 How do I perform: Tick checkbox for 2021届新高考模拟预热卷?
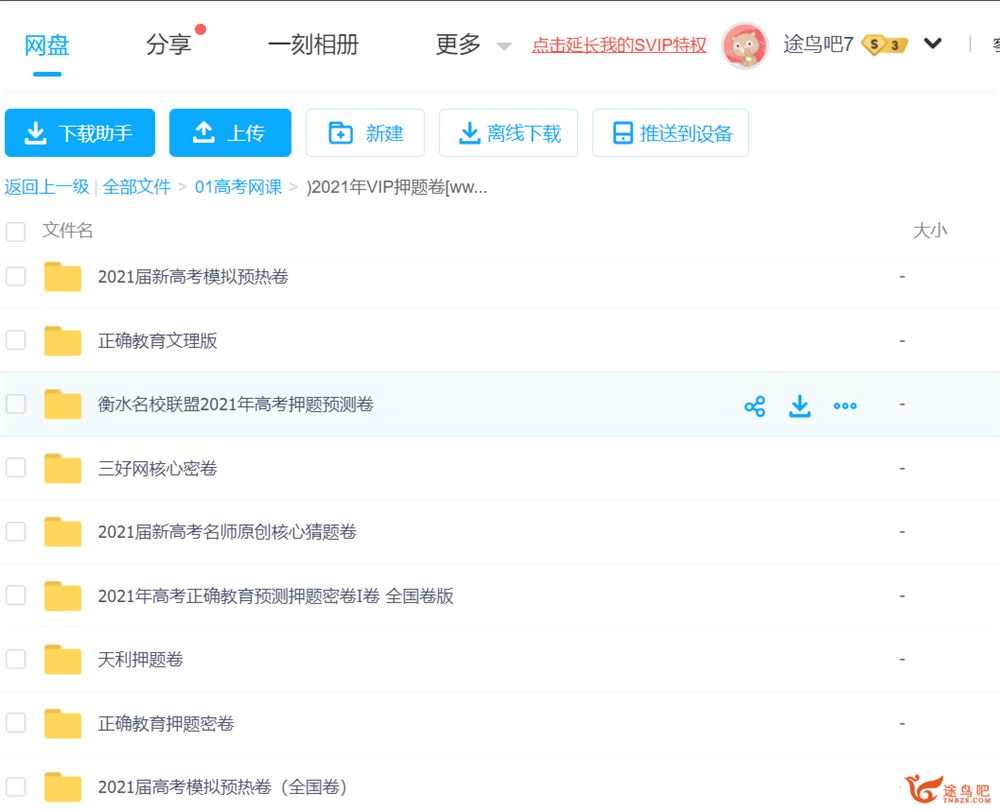(15, 276)
